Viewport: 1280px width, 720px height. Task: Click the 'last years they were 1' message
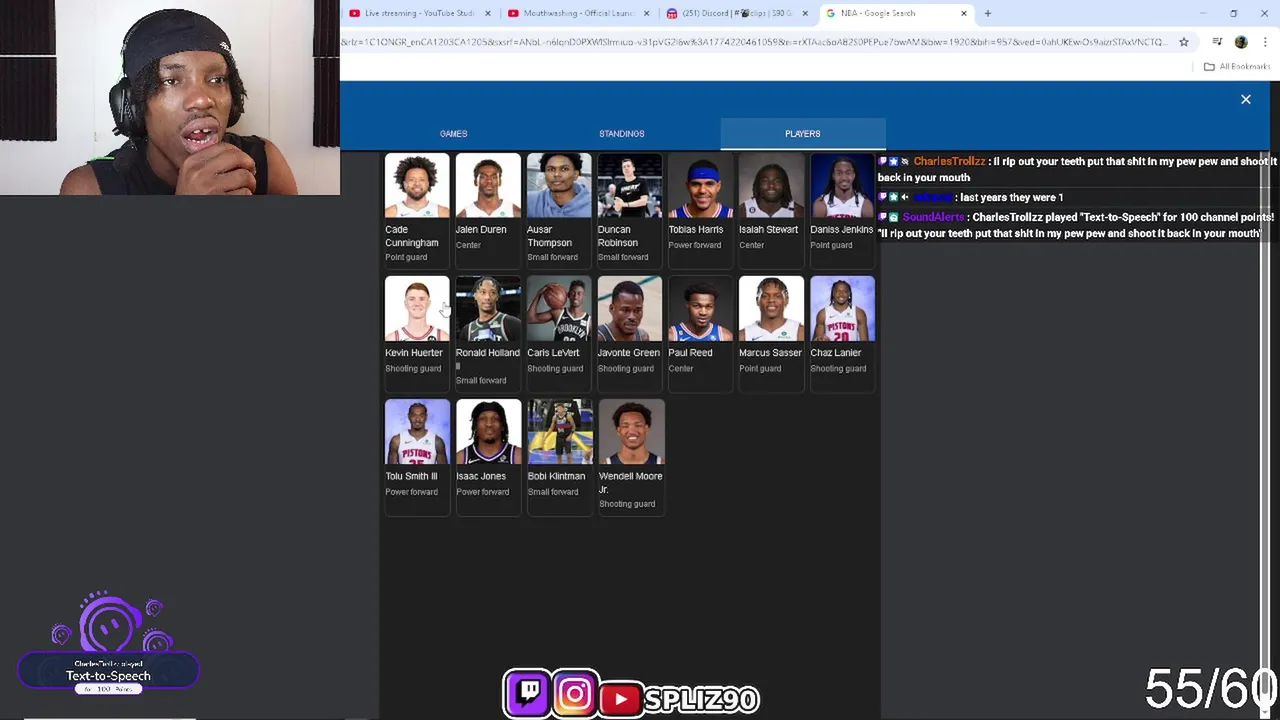pyautogui.click(x=1011, y=197)
